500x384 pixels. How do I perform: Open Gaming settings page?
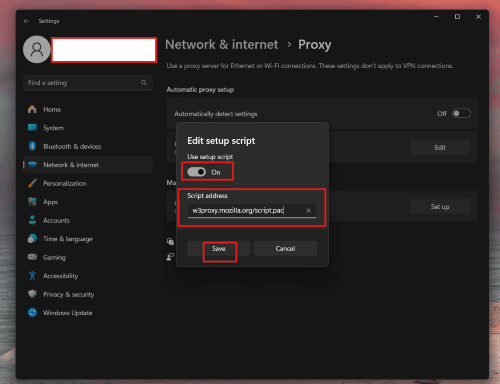(88, 257)
